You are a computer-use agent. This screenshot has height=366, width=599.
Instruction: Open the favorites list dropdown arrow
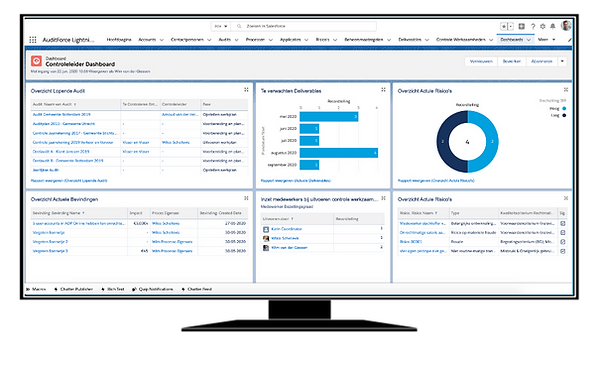511,26
